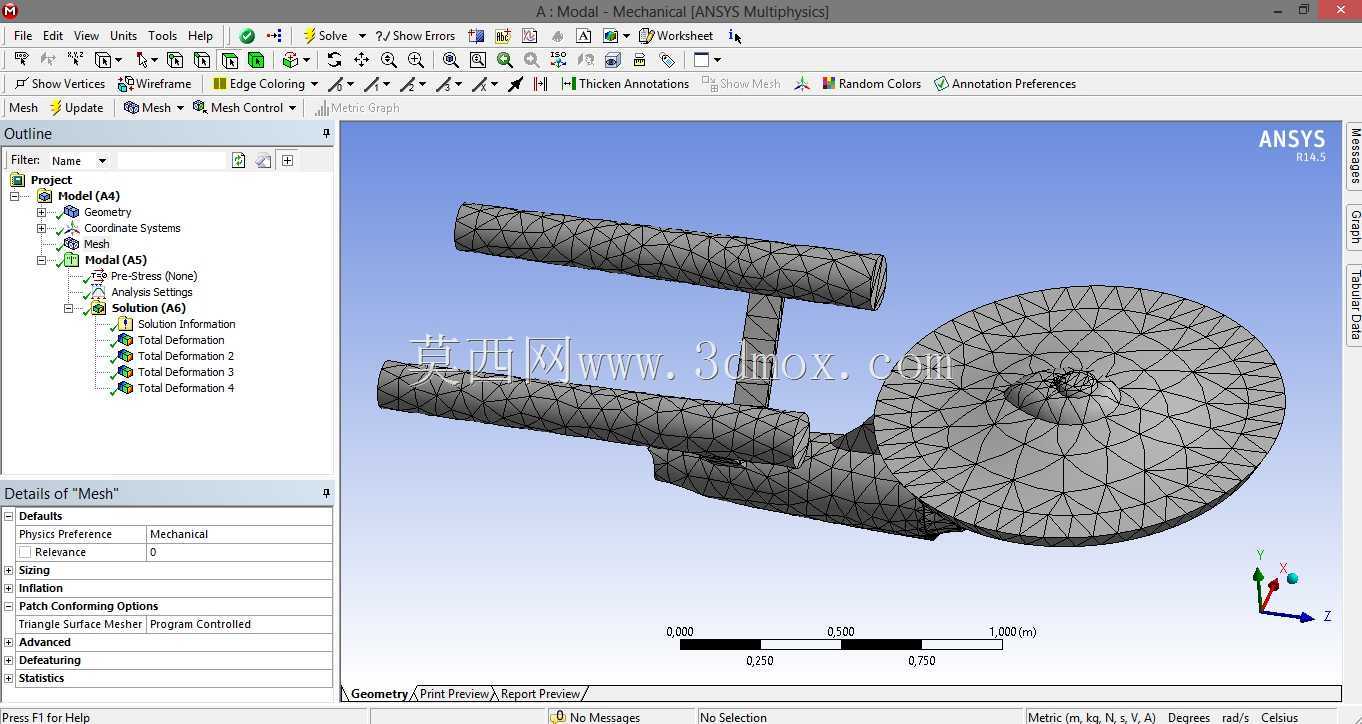Open the Mesh Control dropdown
The width and height of the screenshot is (1362, 724).
coord(292,108)
